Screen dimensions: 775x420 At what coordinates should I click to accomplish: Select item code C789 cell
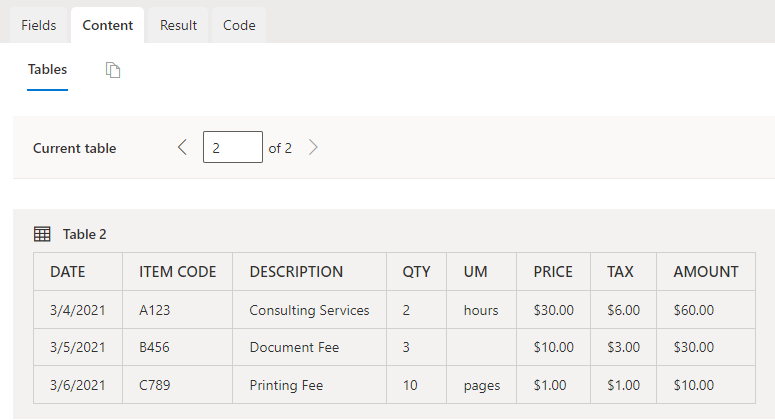click(155, 385)
